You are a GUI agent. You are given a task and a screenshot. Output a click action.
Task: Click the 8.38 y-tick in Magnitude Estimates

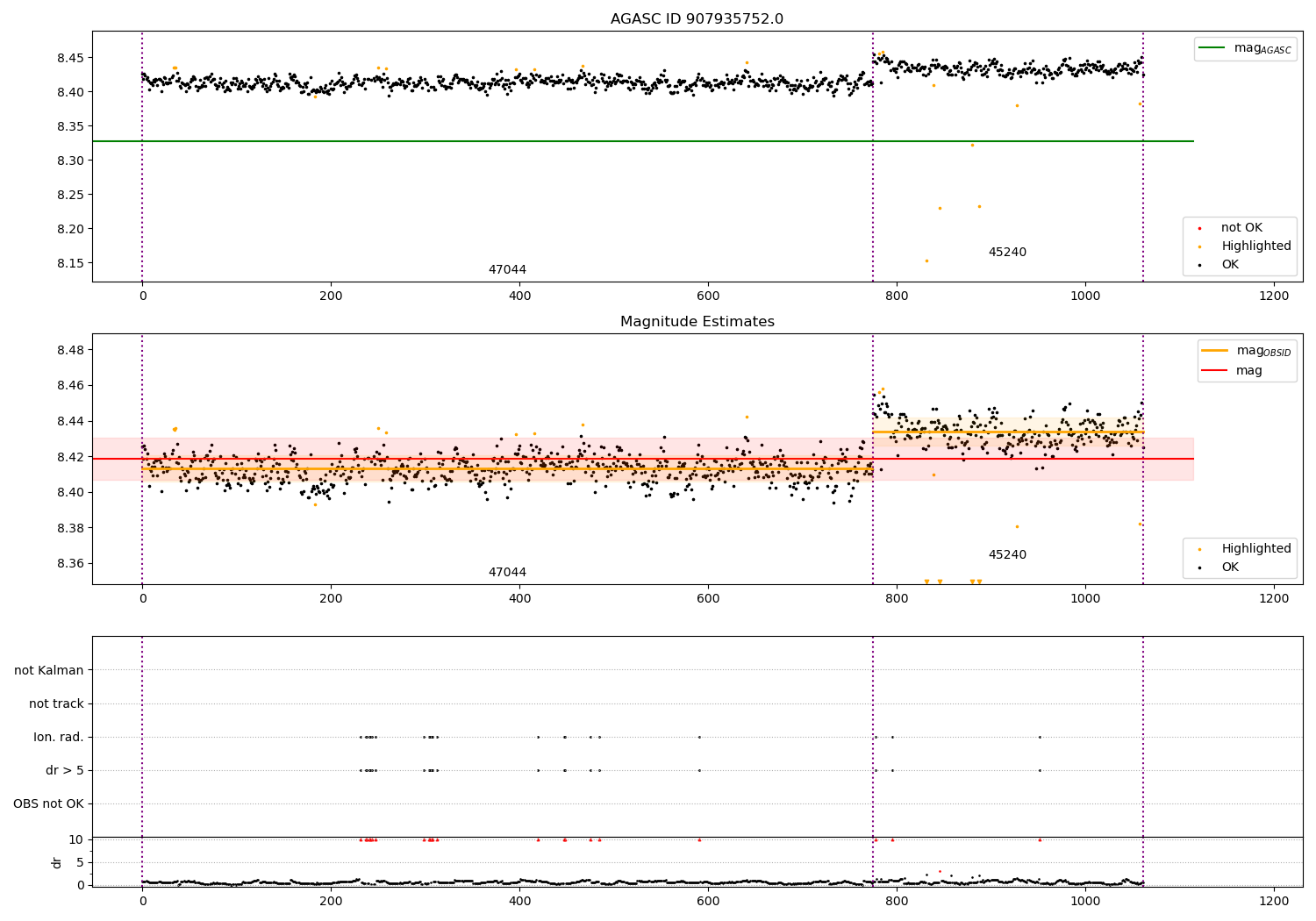point(70,528)
